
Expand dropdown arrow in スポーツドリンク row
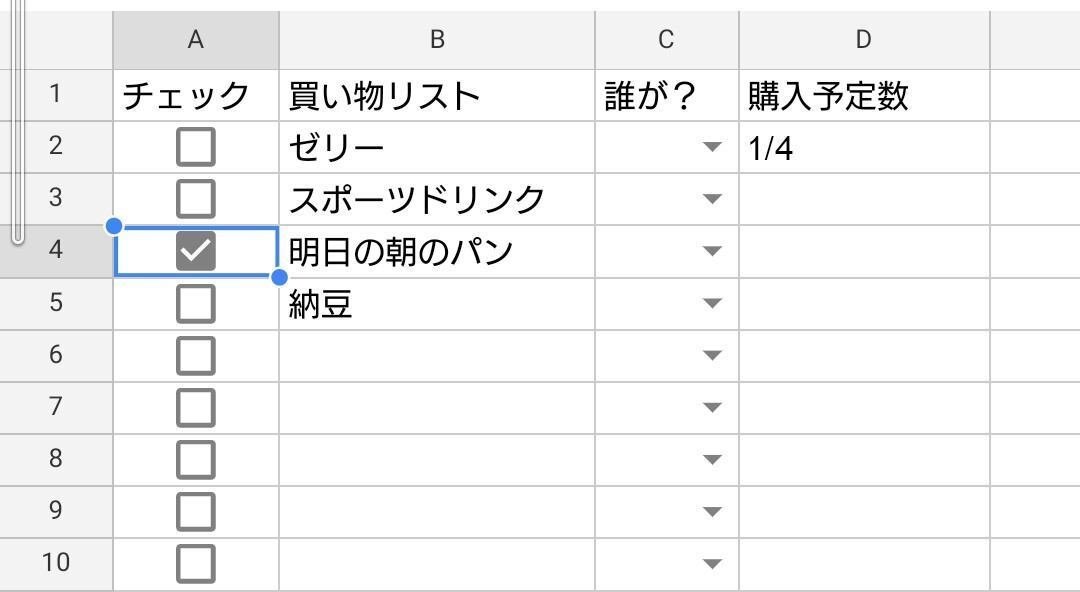pos(712,199)
